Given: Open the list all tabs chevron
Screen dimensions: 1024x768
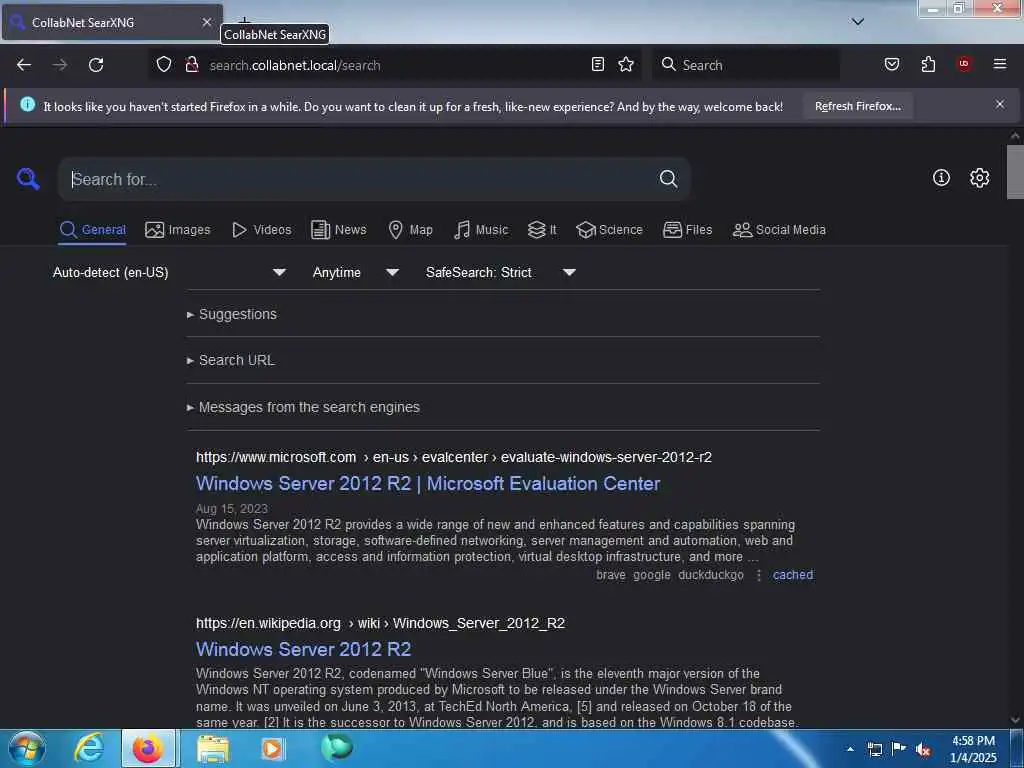Looking at the screenshot, I should pyautogui.click(x=858, y=22).
